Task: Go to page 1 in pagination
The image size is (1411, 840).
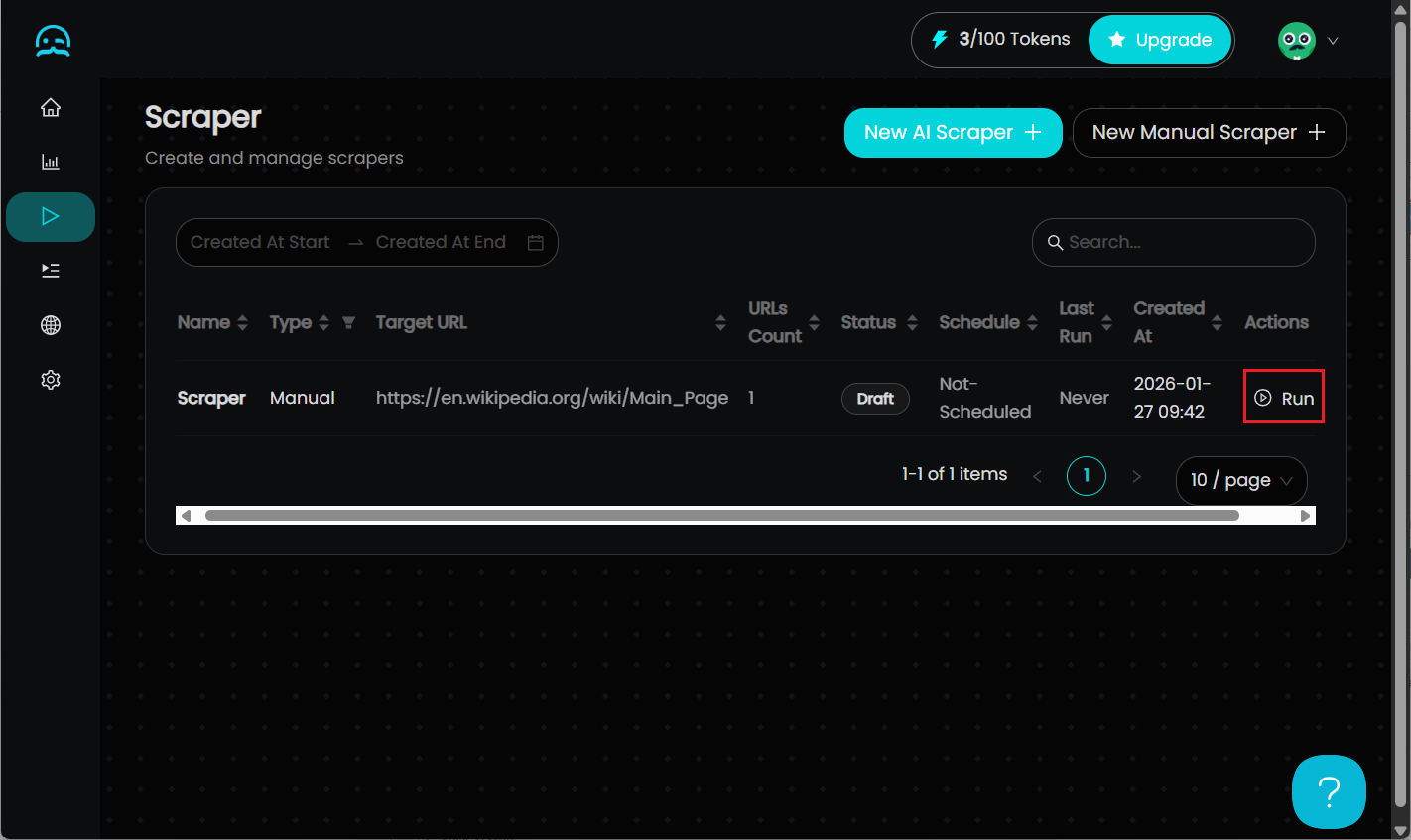Action: coord(1086,476)
